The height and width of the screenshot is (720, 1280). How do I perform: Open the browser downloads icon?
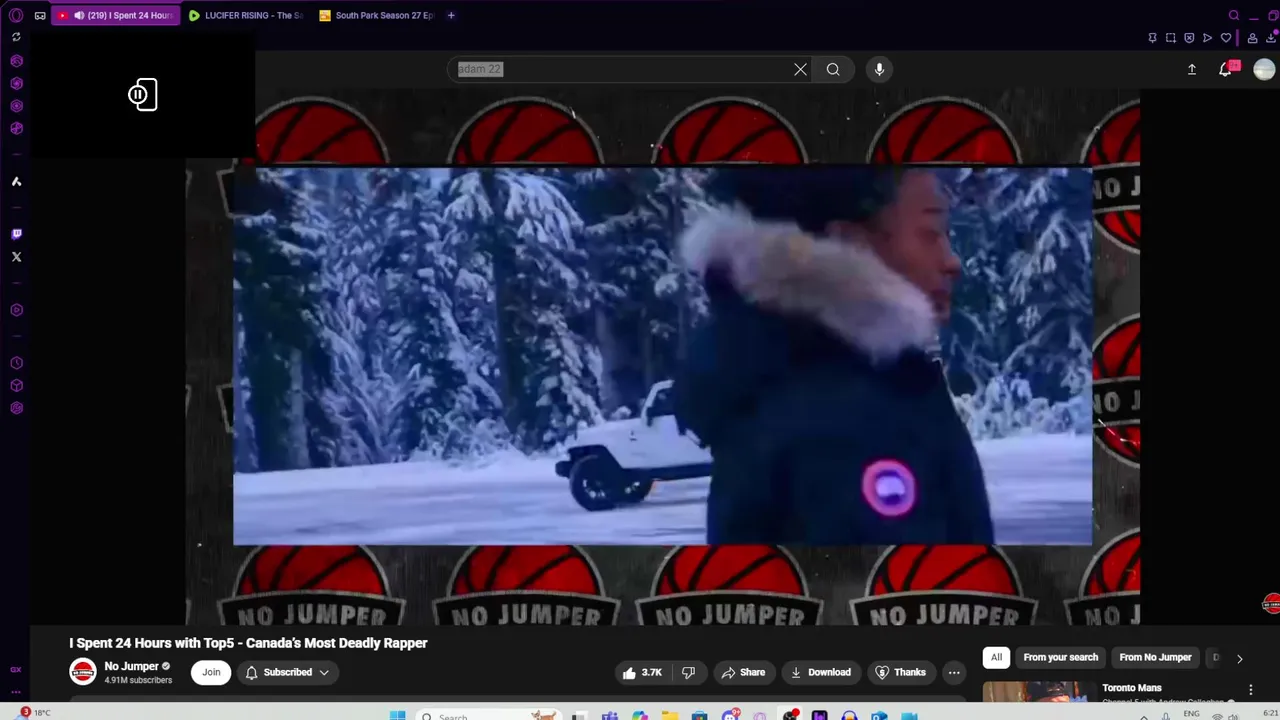coord(1270,38)
